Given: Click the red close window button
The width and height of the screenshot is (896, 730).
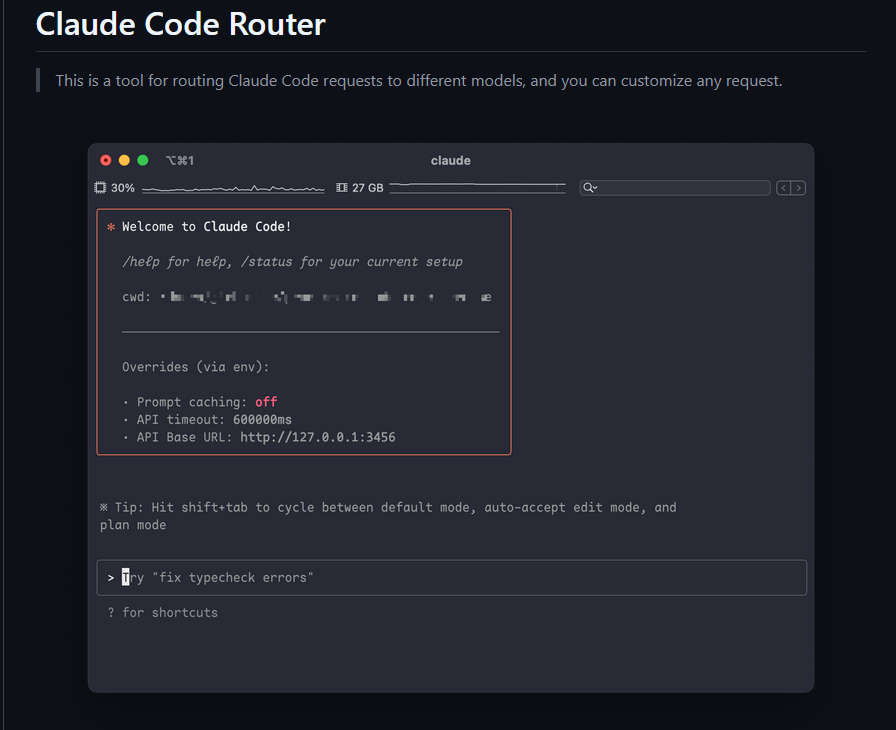Looking at the screenshot, I should click(x=106, y=161).
